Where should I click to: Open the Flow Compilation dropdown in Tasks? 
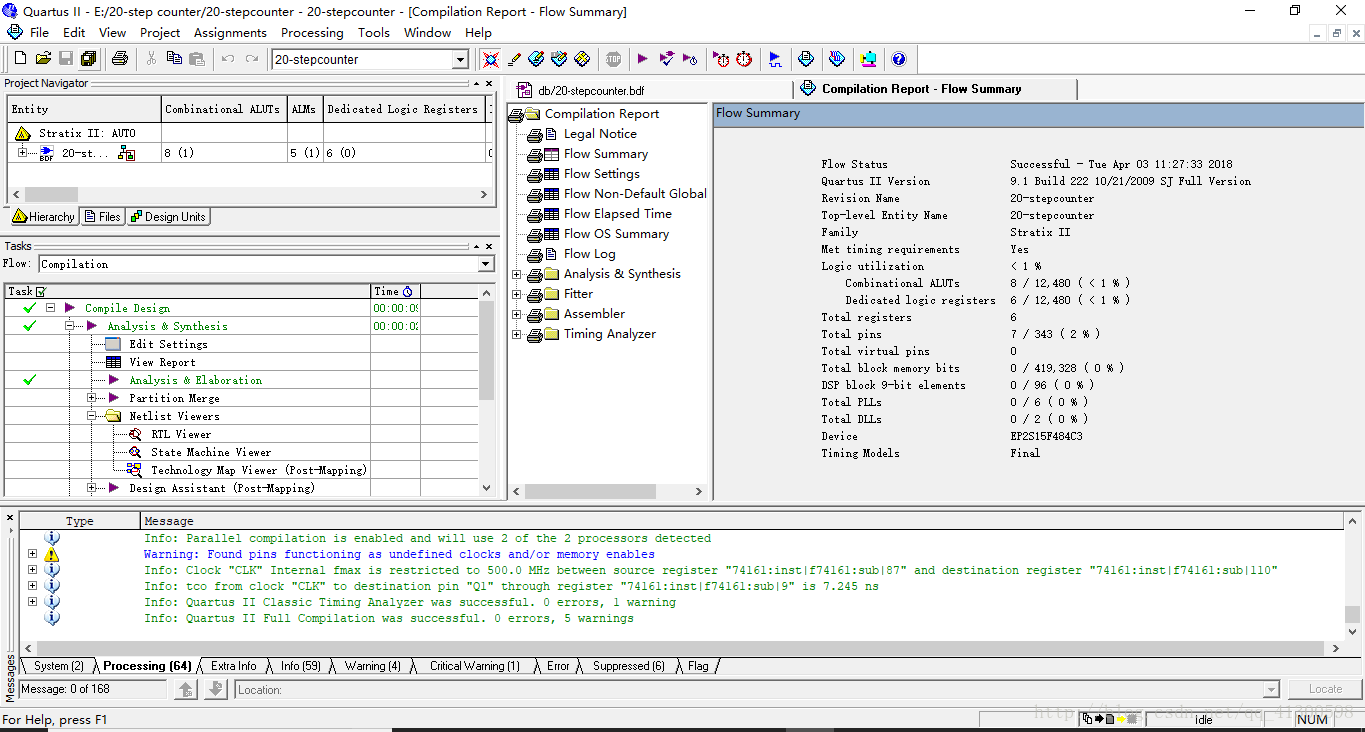486,264
